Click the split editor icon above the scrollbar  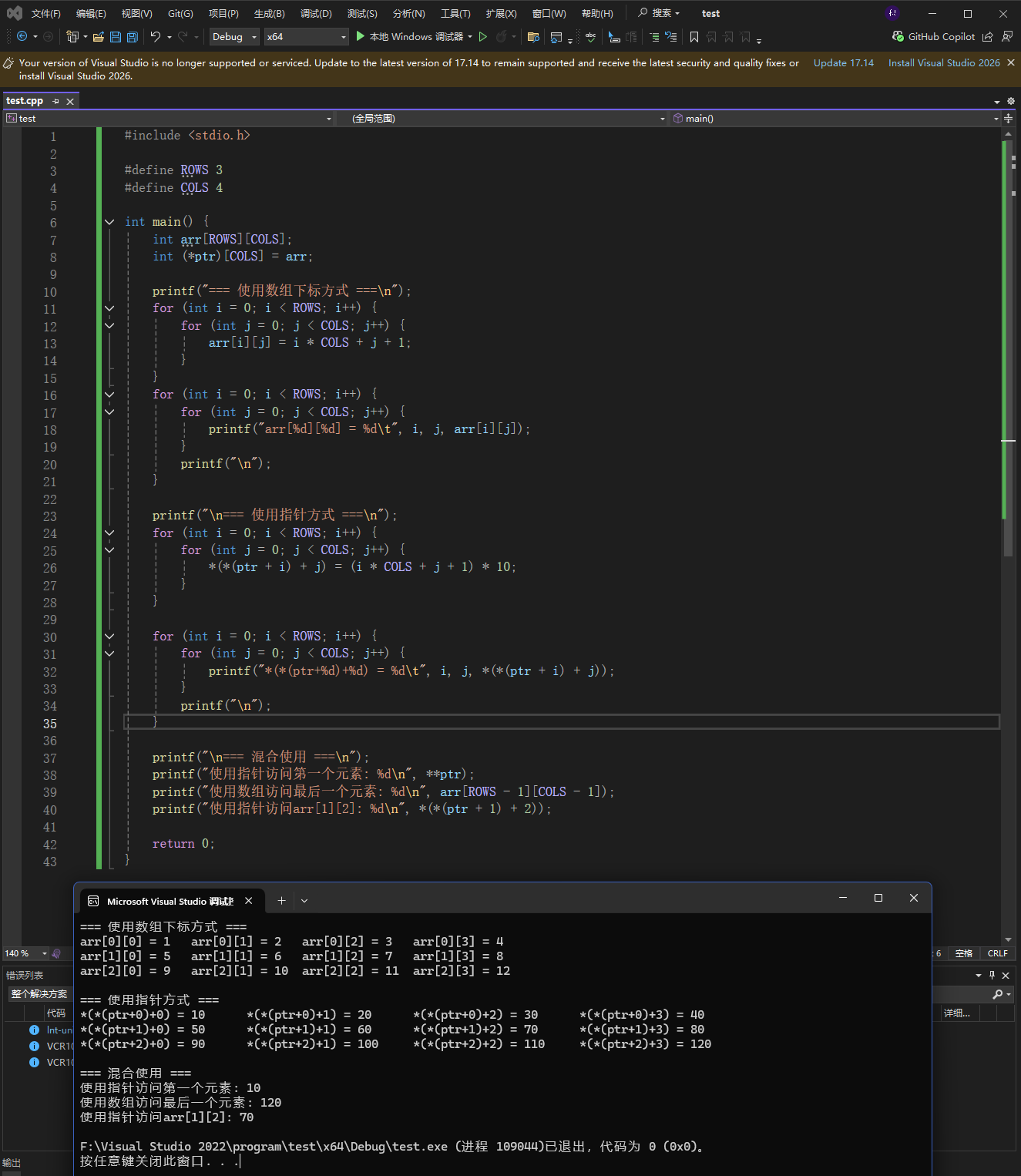click(x=1008, y=118)
